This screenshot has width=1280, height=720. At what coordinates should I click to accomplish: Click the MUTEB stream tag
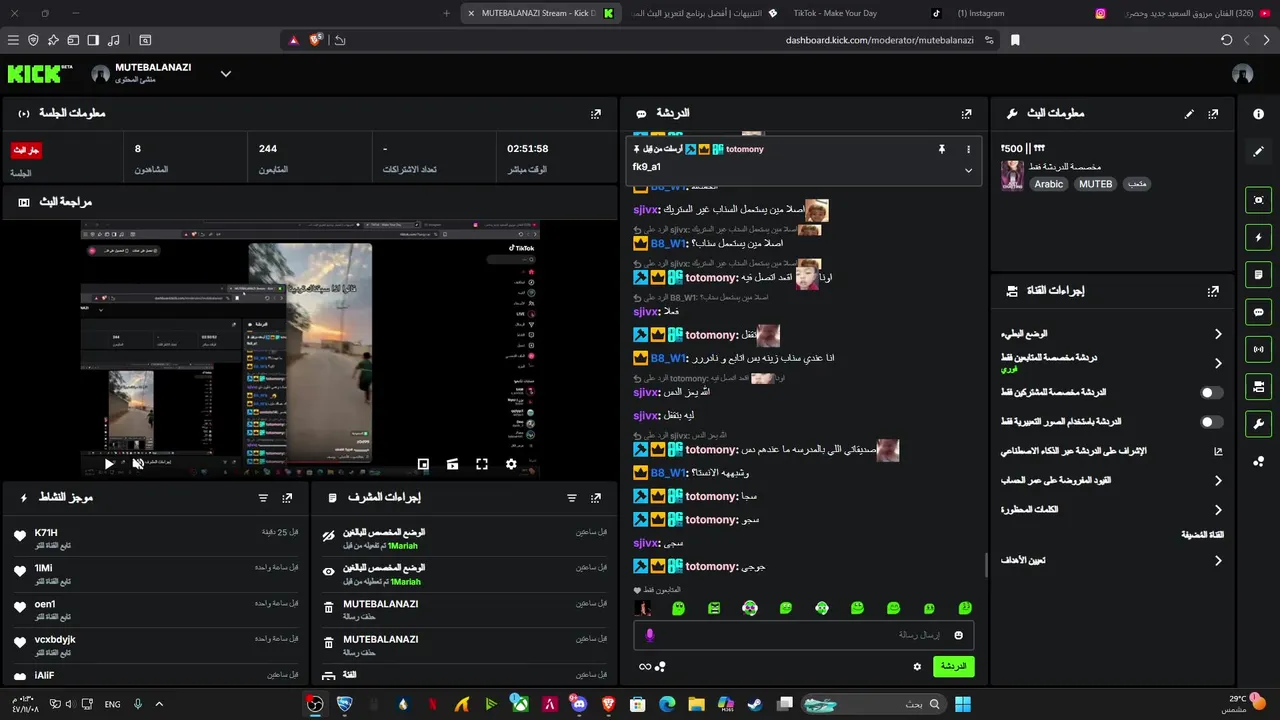click(1095, 184)
